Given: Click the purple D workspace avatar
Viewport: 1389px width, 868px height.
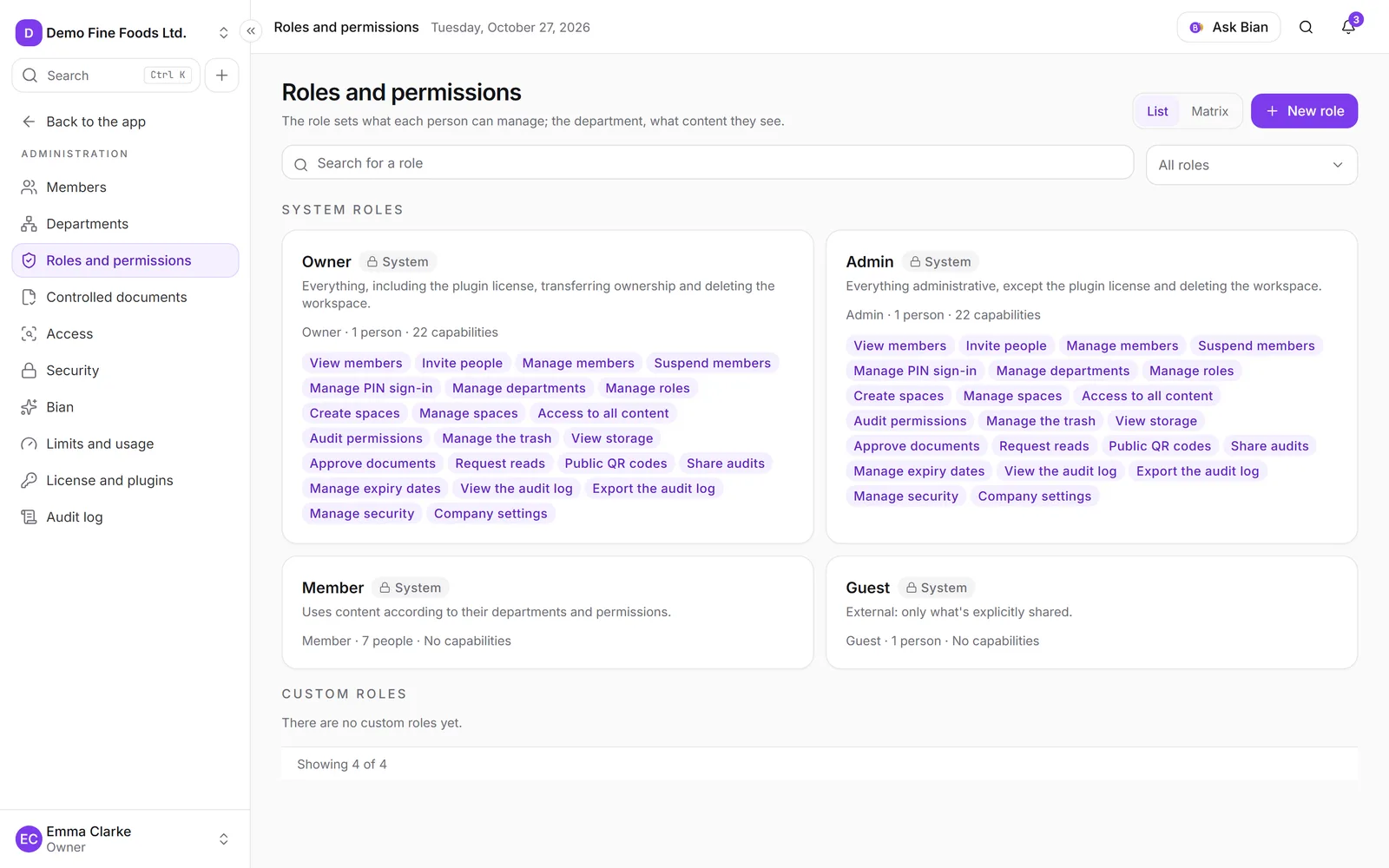Looking at the screenshot, I should (29, 33).
